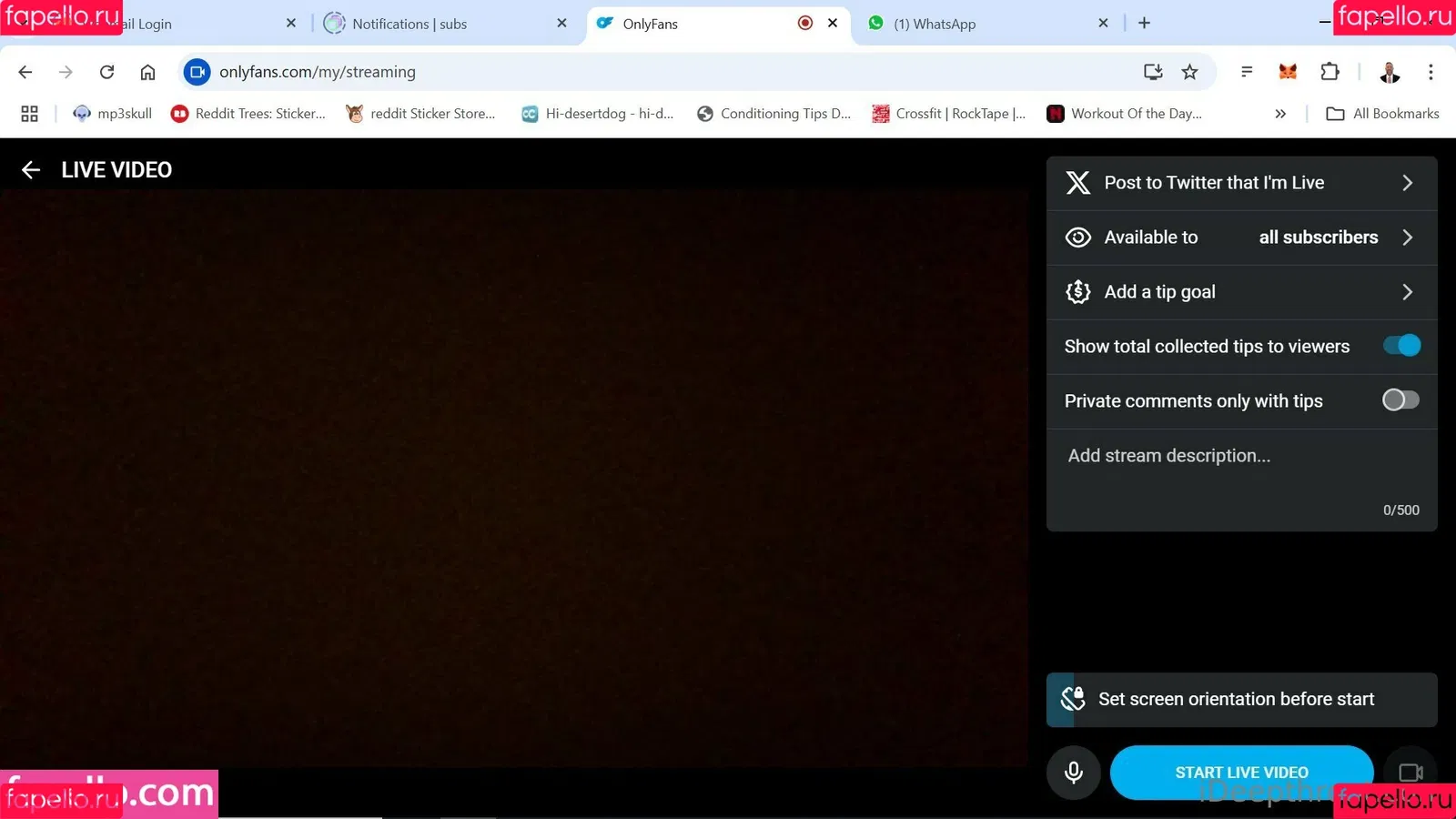Open the browser extensions puzzle icon
This screenshot has height=819, width=1456.
click(1330, 72)
